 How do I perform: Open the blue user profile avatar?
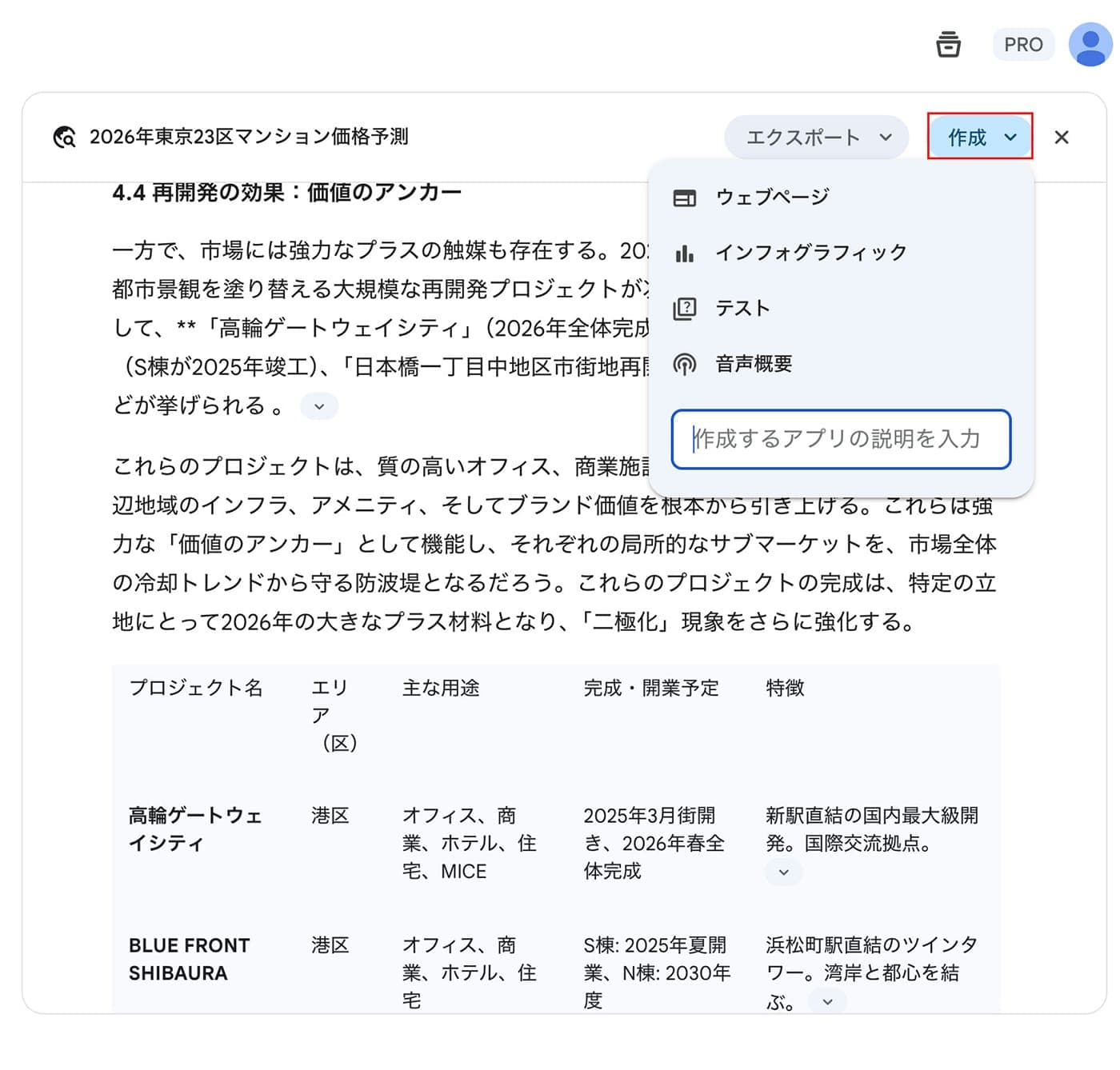coord(1090,45)
